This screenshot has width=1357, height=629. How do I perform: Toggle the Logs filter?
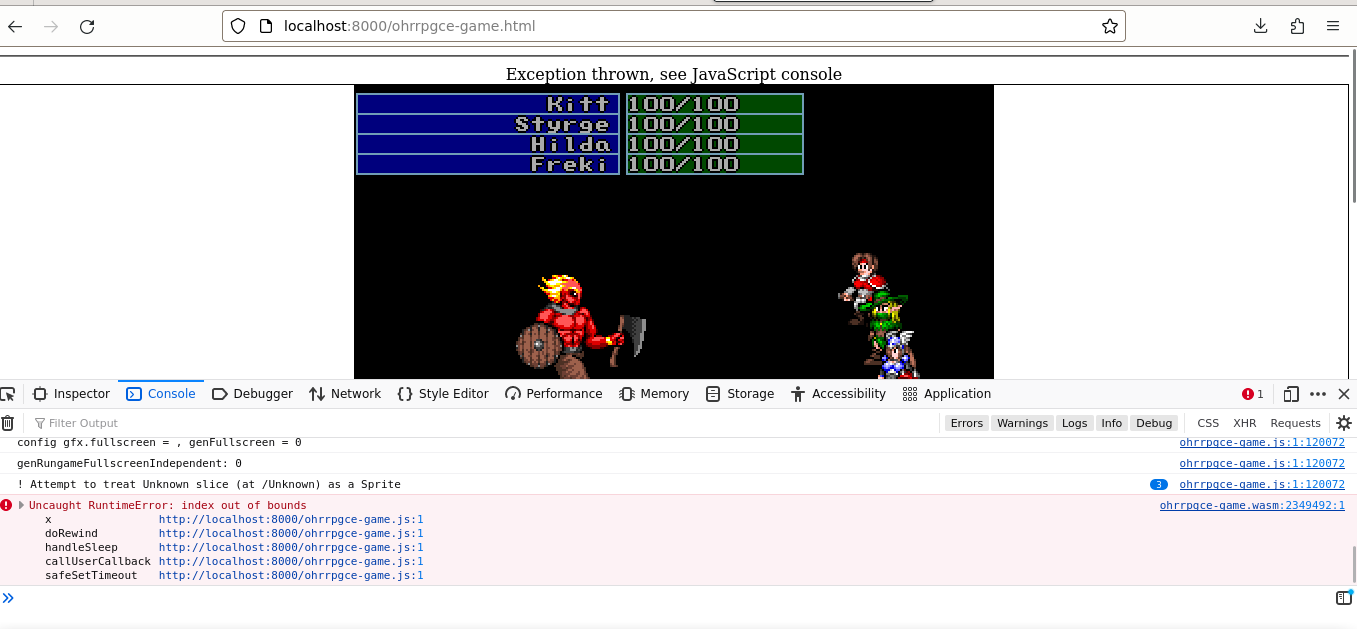tap(1075, 423)
